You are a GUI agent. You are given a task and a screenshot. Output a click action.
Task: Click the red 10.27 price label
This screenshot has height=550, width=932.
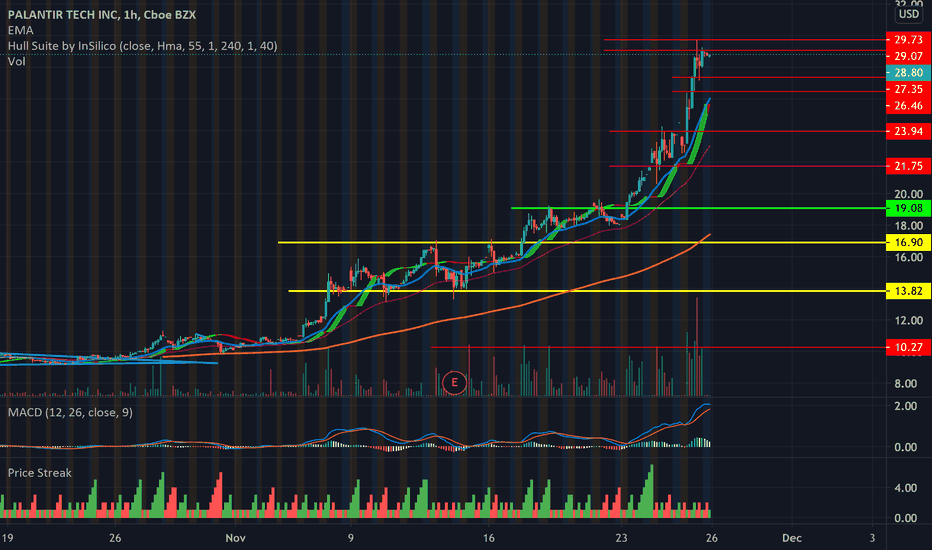coord(908,347)
